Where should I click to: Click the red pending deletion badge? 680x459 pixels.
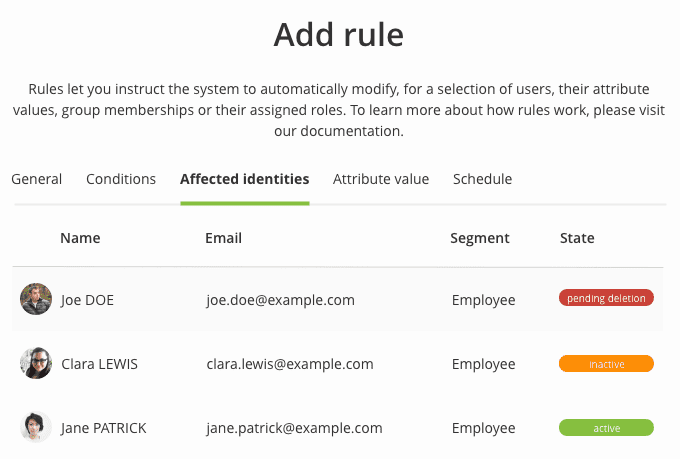(606, 298)
